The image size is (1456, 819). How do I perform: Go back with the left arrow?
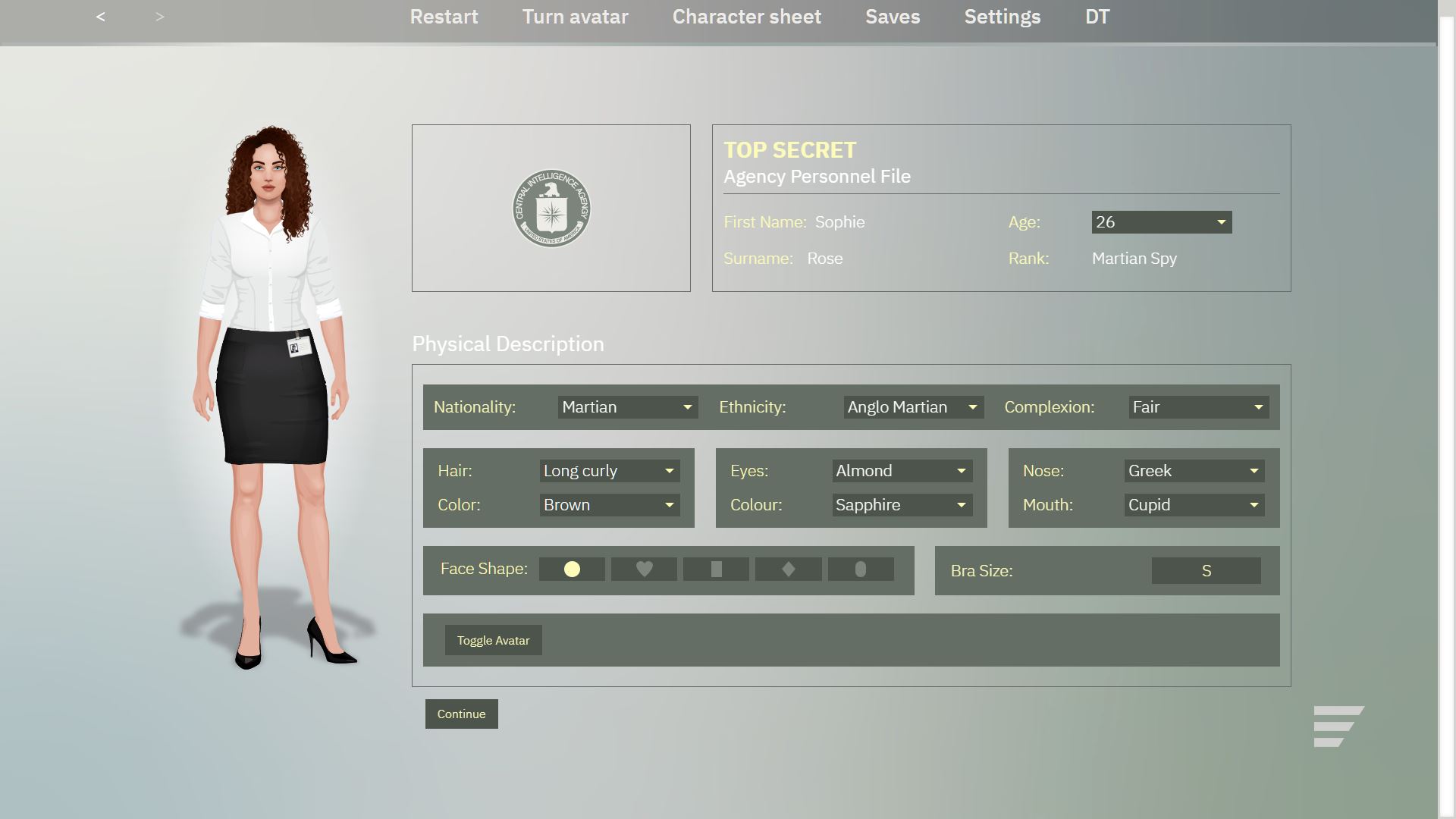pos(100,17)
